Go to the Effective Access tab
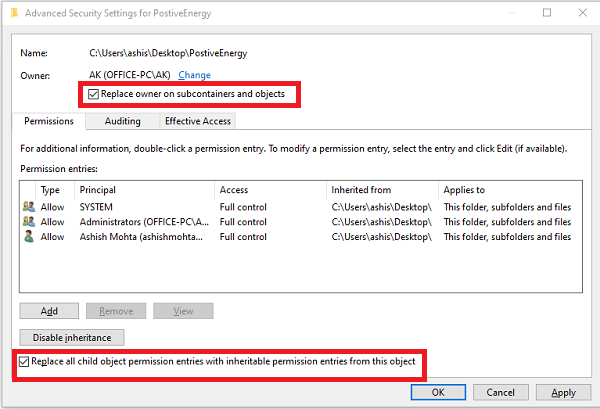The height and width of the screenshot is (409, 600). pyautogui.click(x=198, y=121)
